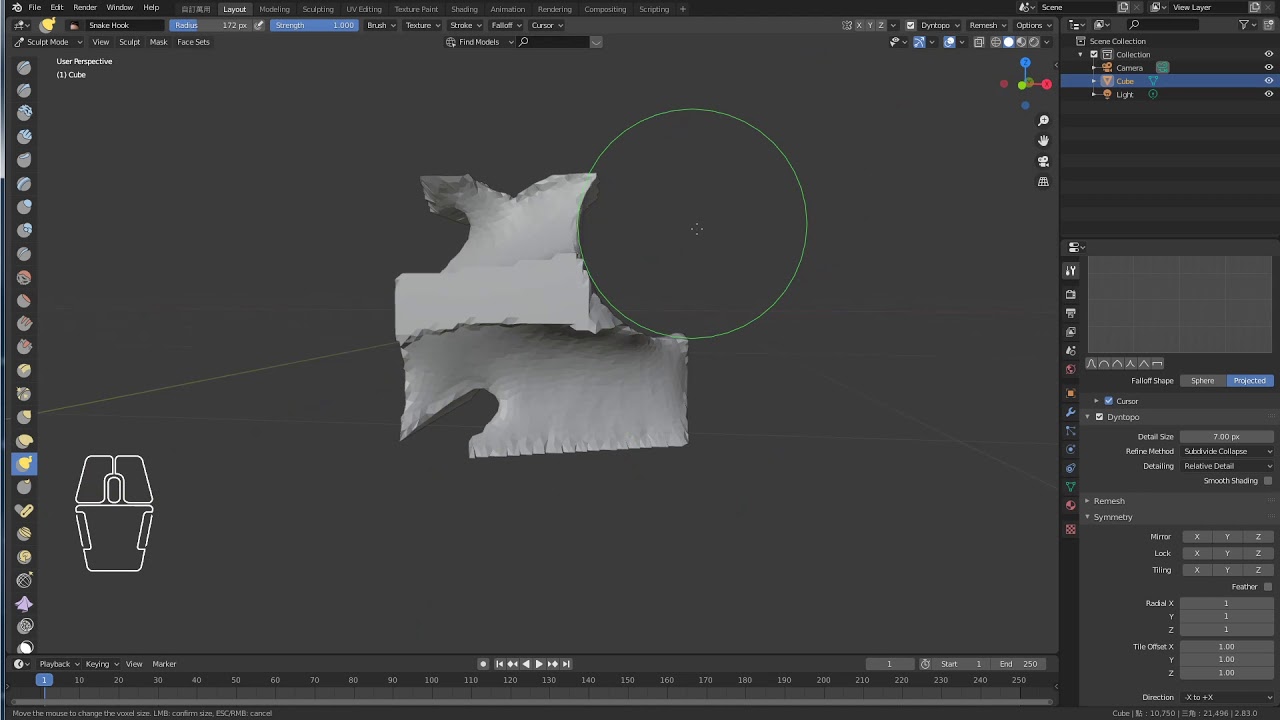The image size is (1280, 720).
Task: Open the Object Data mesh tab
Action: coord(1070,487)
